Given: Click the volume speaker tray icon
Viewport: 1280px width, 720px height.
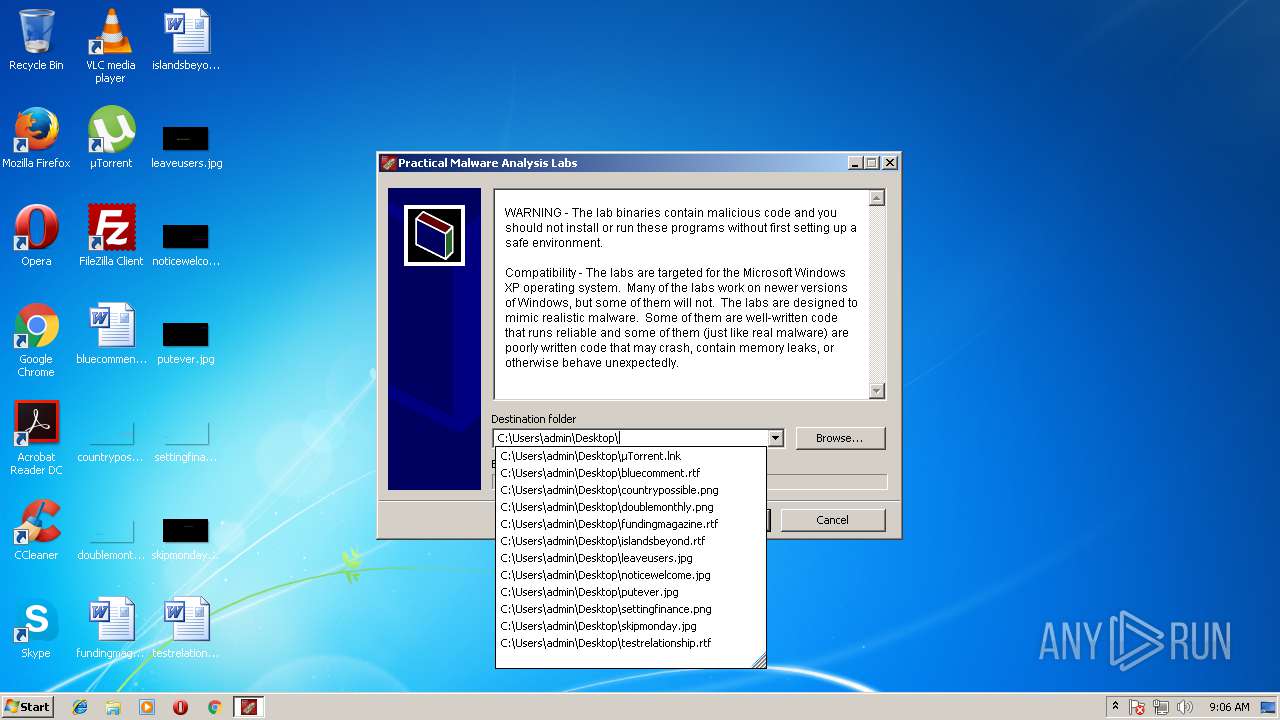Looking at the screenshot, I should pyautogui.click(x=1185, y=707).
